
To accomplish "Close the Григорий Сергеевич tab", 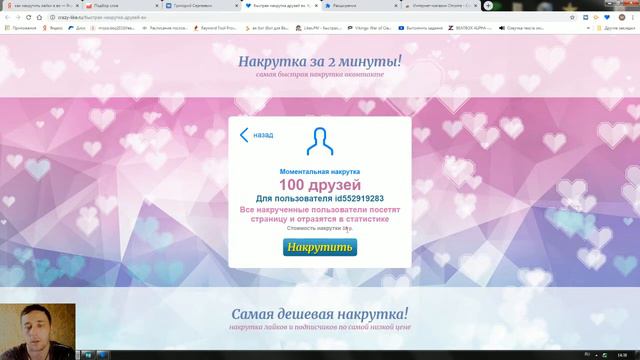I will coord(236,6).
